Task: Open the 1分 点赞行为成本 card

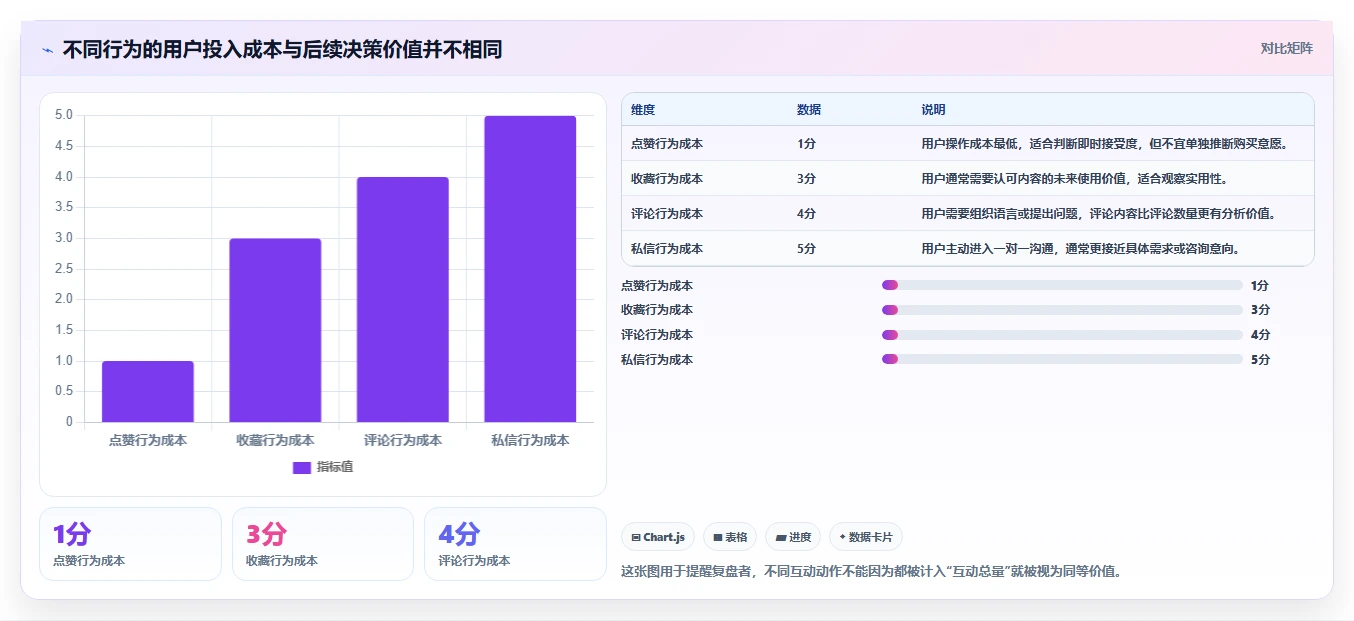Action: 130,544
